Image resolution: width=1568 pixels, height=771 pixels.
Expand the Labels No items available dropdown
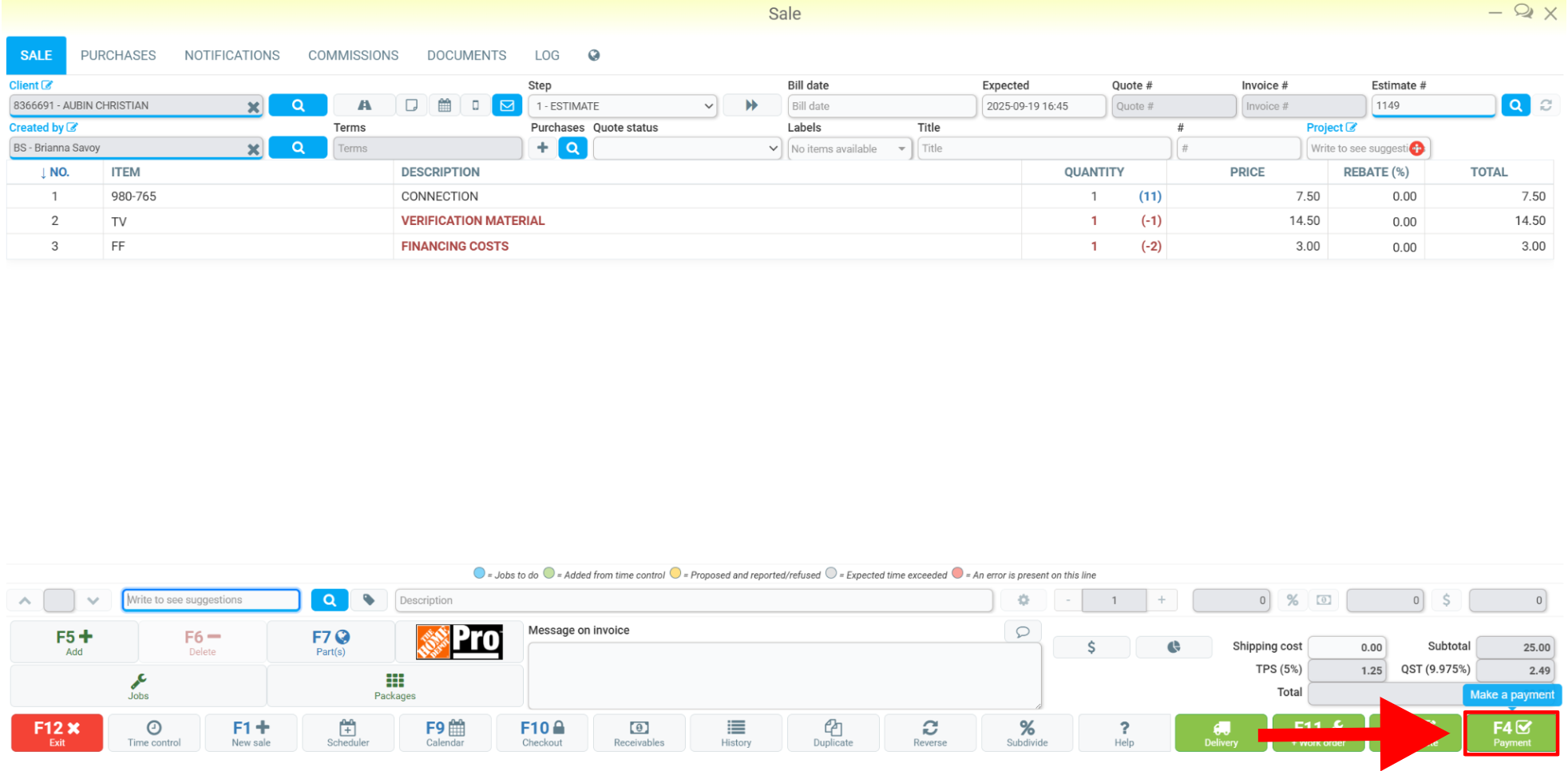coord(849,149)
